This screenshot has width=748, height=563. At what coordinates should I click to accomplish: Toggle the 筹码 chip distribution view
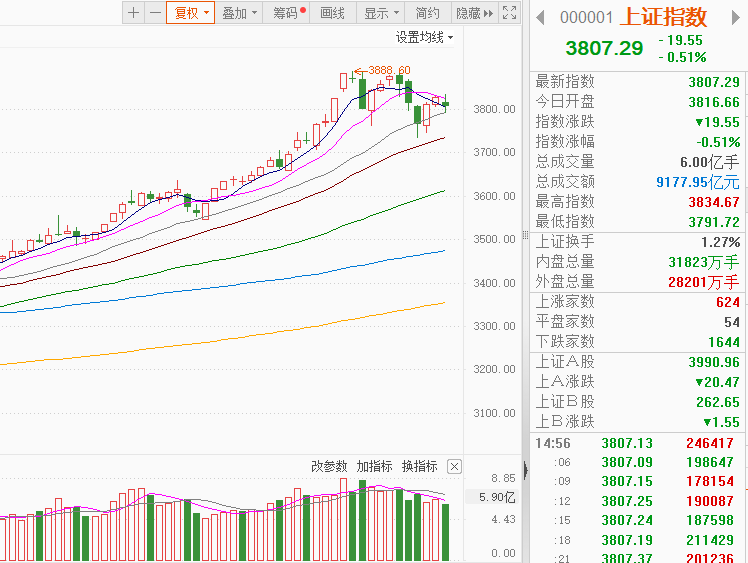click(x=288, y=13)
